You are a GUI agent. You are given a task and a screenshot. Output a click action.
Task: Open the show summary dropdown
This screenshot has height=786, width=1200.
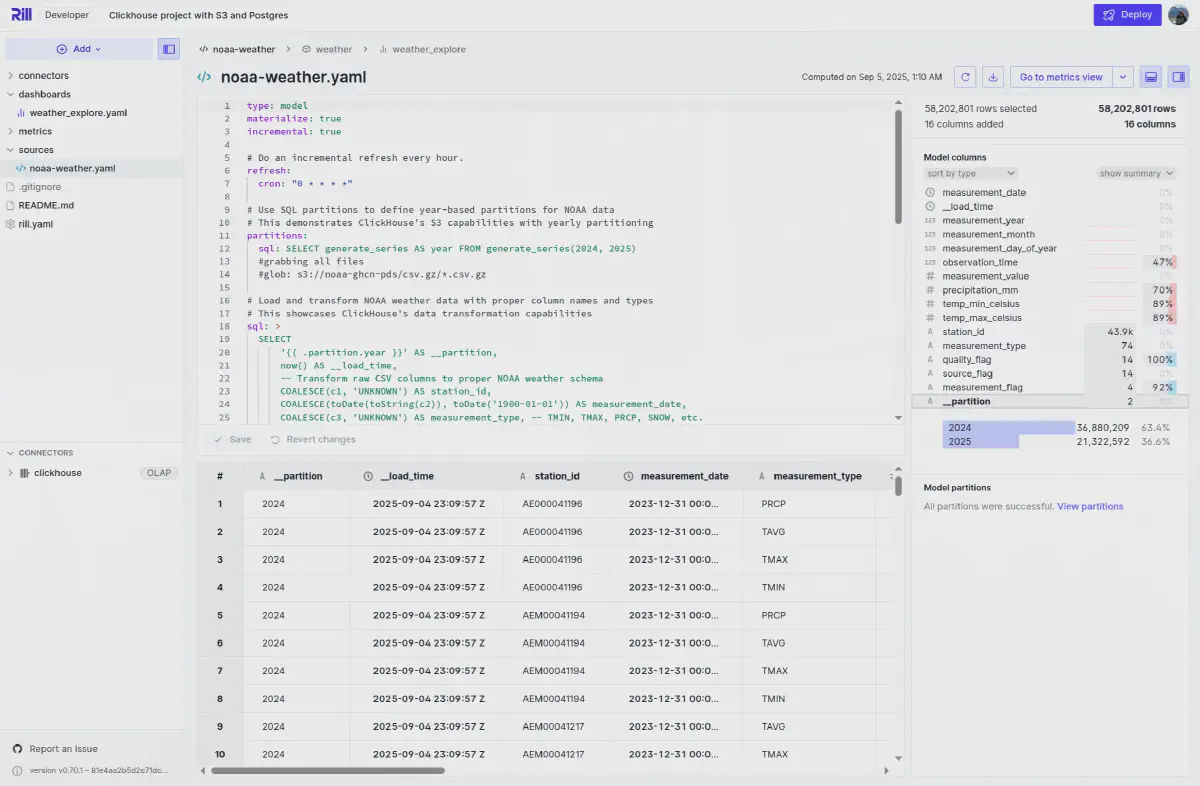pyautogui.click(x=1136, y=174)
